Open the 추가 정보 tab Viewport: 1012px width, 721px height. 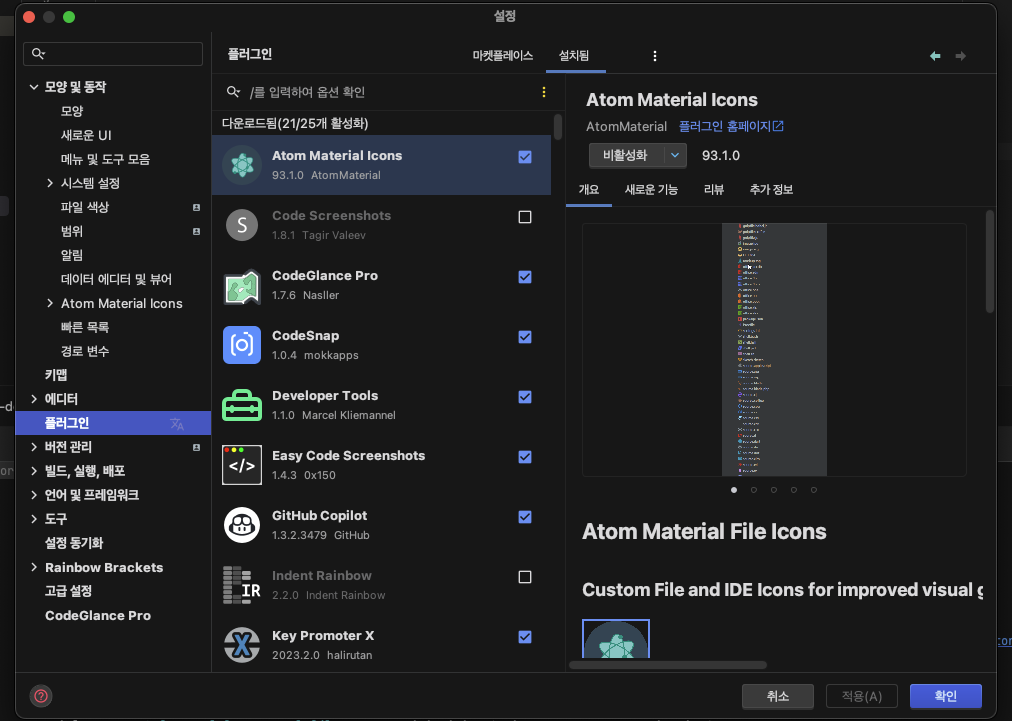(771, 190)
